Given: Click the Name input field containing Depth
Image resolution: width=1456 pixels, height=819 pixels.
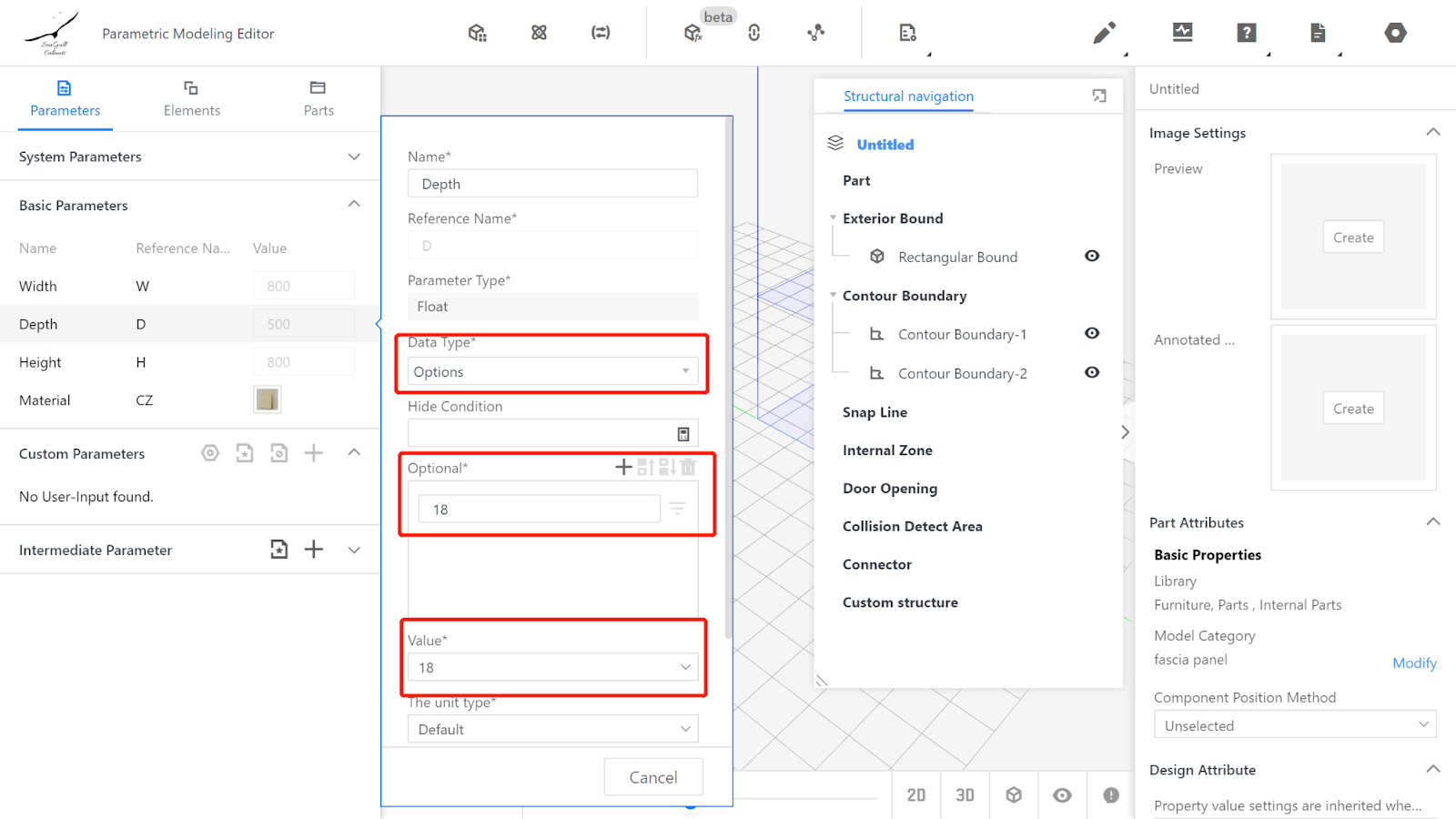Looking at the screenshot, I should pyautogui.click(x=553, y=184).
